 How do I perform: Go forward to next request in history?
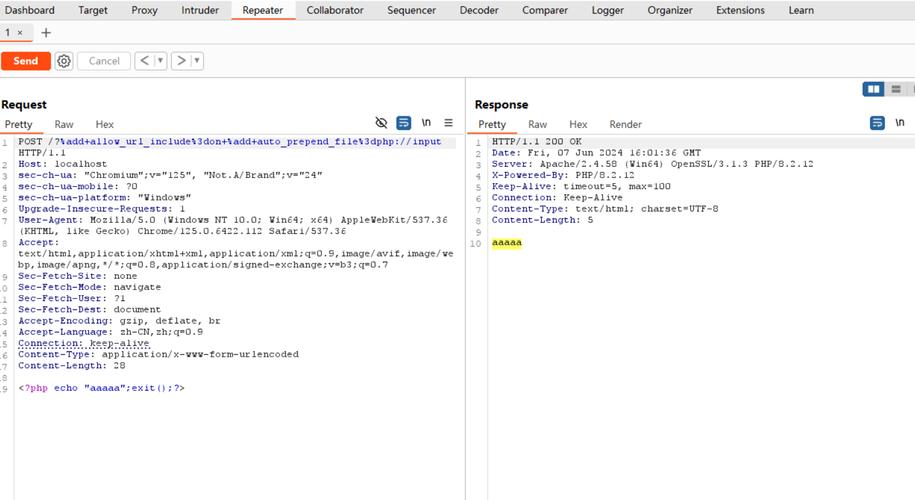point(181,61)
